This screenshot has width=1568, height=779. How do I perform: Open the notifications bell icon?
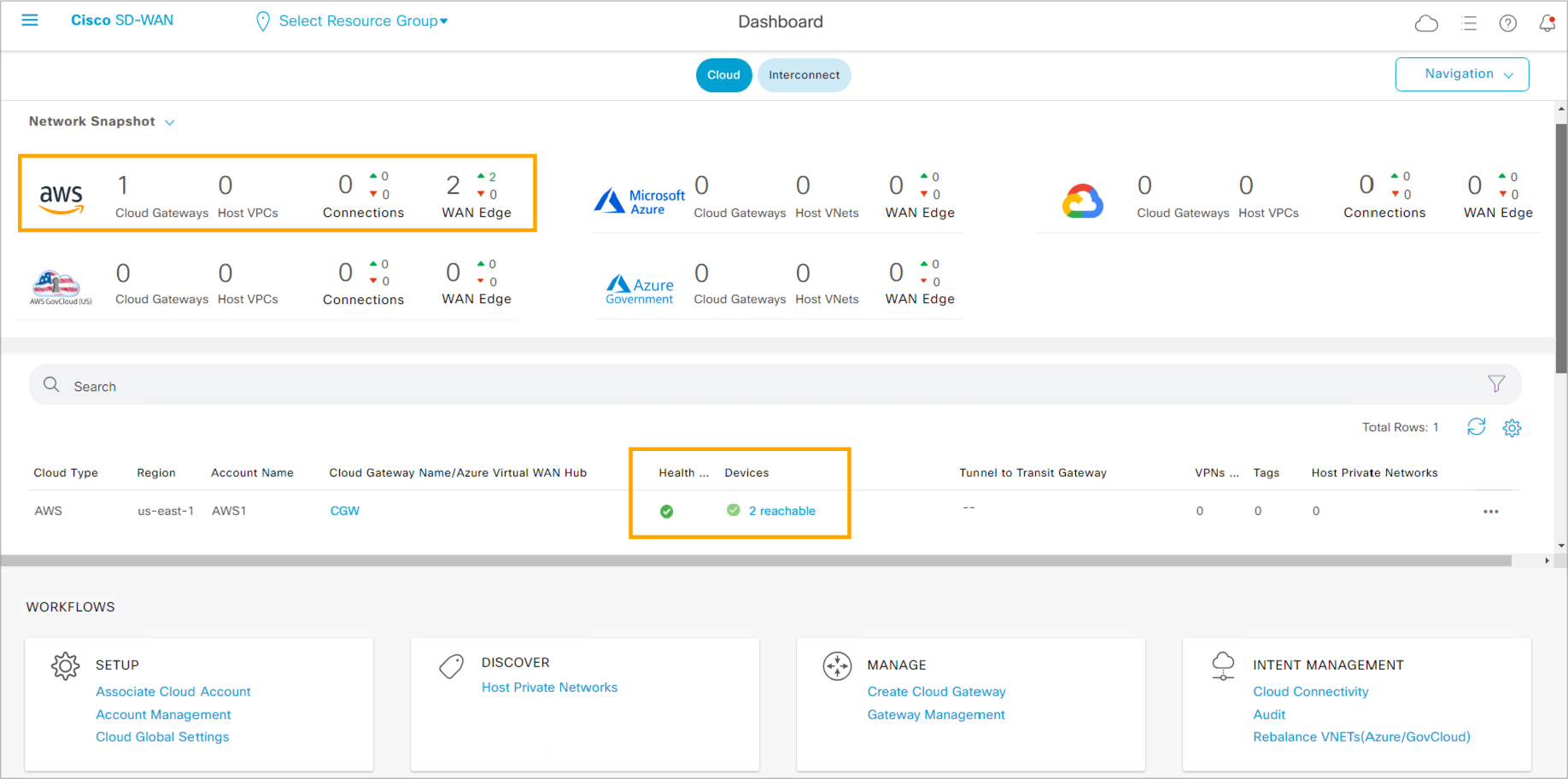point(1547,23)
